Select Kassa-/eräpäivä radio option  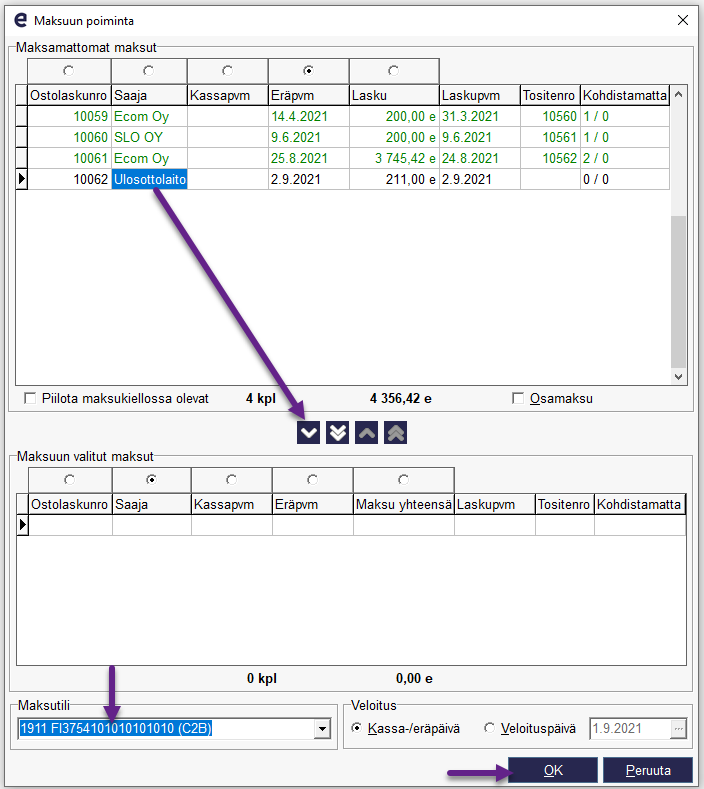[358, 729]
